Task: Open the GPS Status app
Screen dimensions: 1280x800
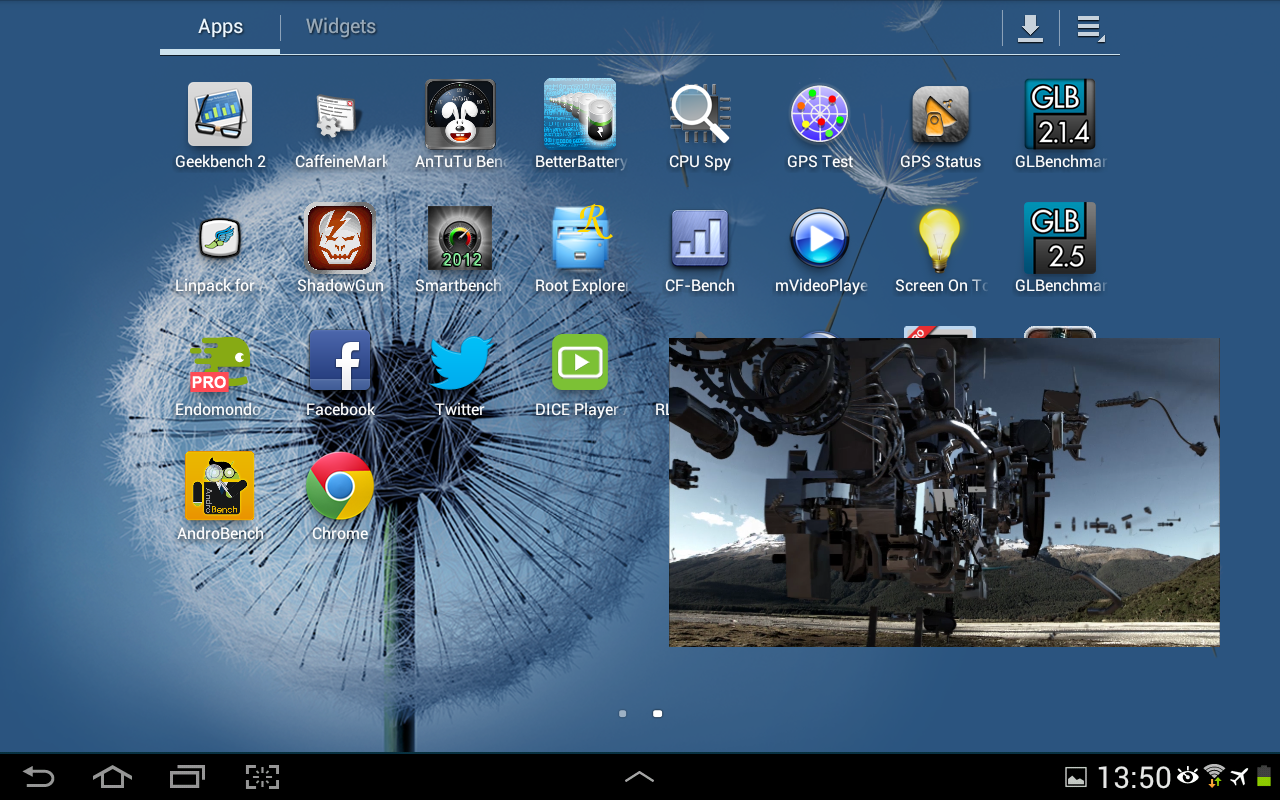Action: click(x=940, y=125)
